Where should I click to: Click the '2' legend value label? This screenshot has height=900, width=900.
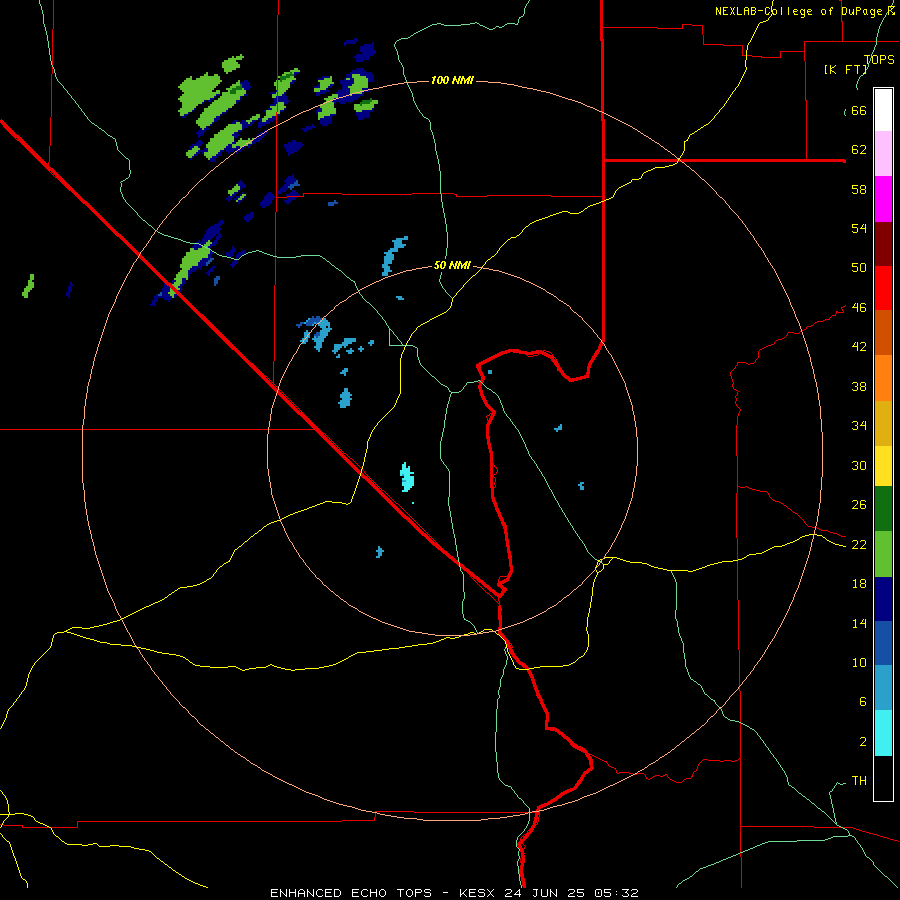point(863,742)
